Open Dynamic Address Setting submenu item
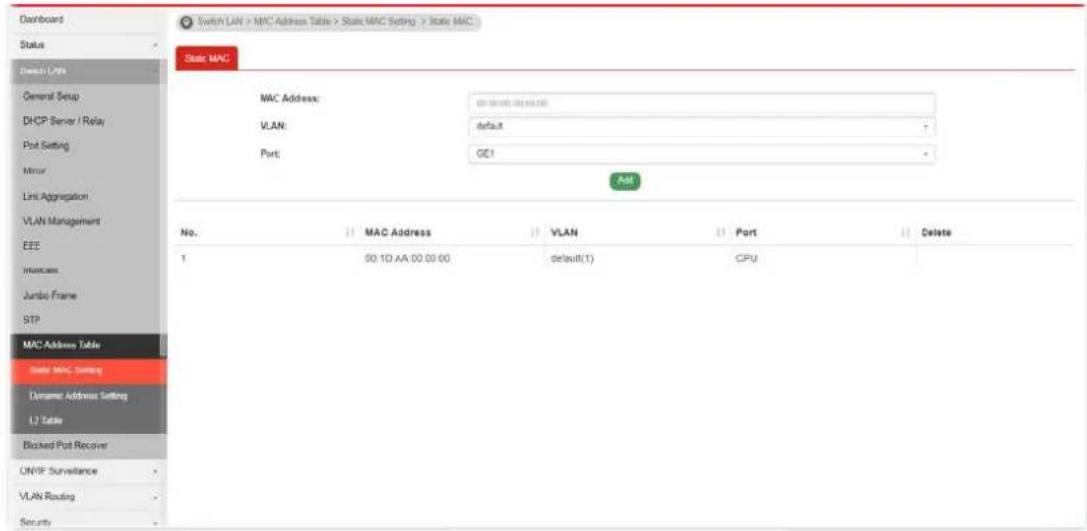 (89, 396)
